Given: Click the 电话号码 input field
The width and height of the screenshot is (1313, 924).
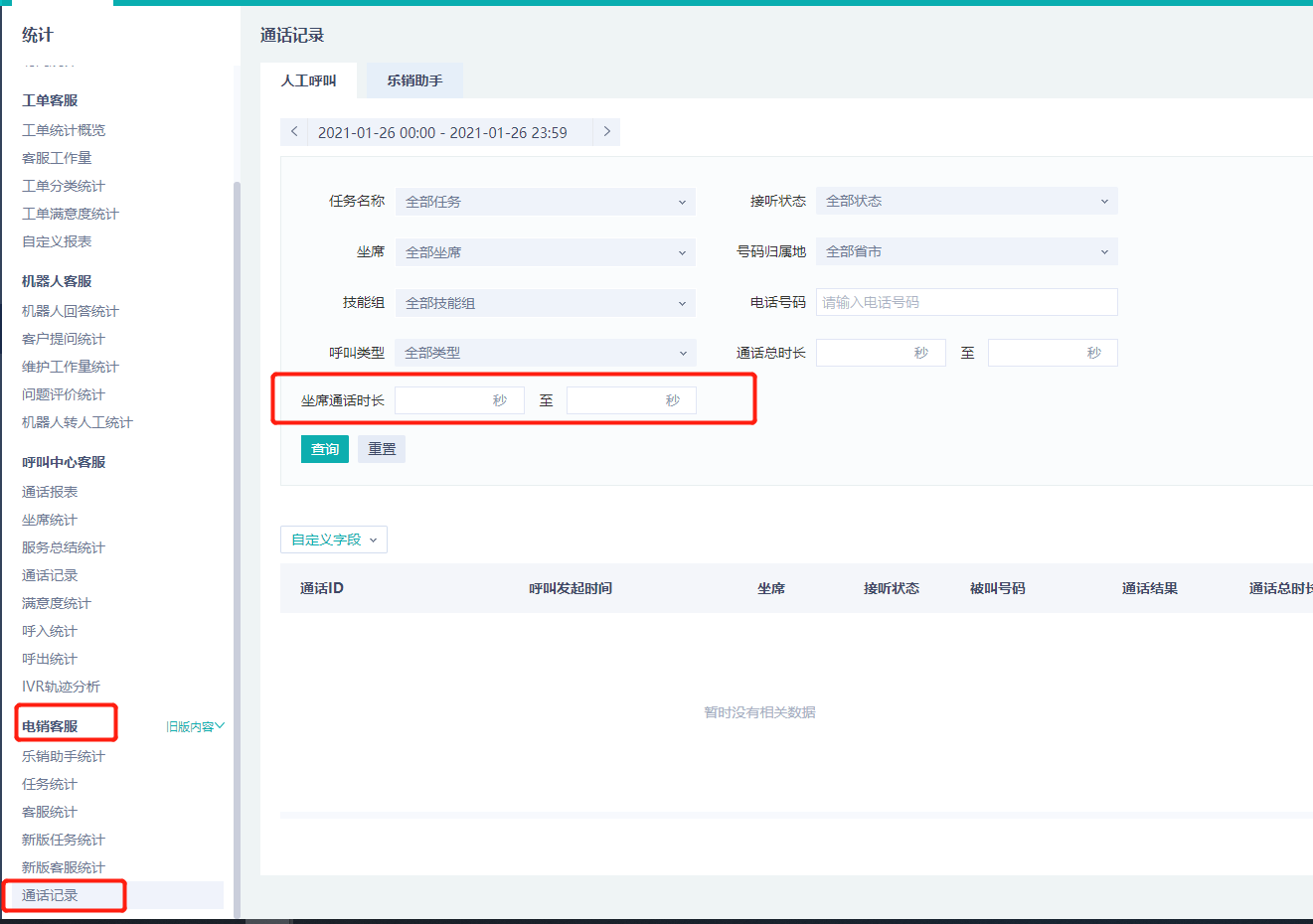Looking at the screenshot, I should point(967,302).
